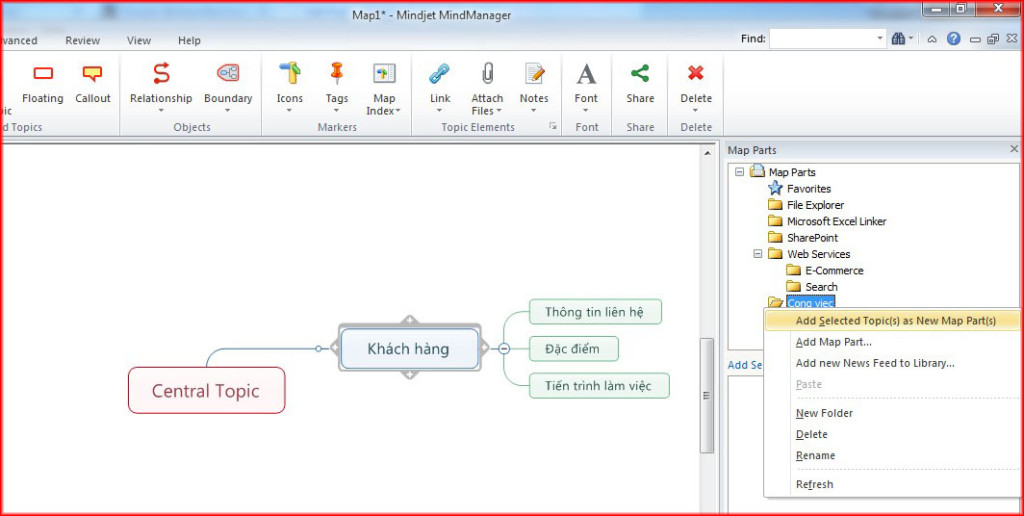Open the Boundary dropdown arrow
Image resolution: width=1024 pixels, height=516 pixels.
coord(228,111)
